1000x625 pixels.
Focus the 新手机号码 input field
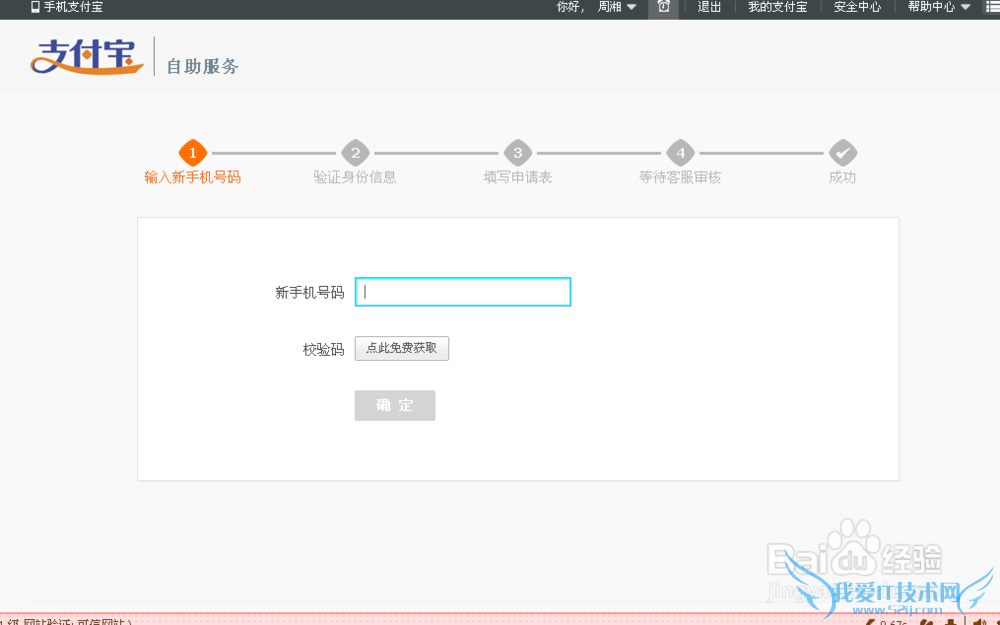[463, 292]
